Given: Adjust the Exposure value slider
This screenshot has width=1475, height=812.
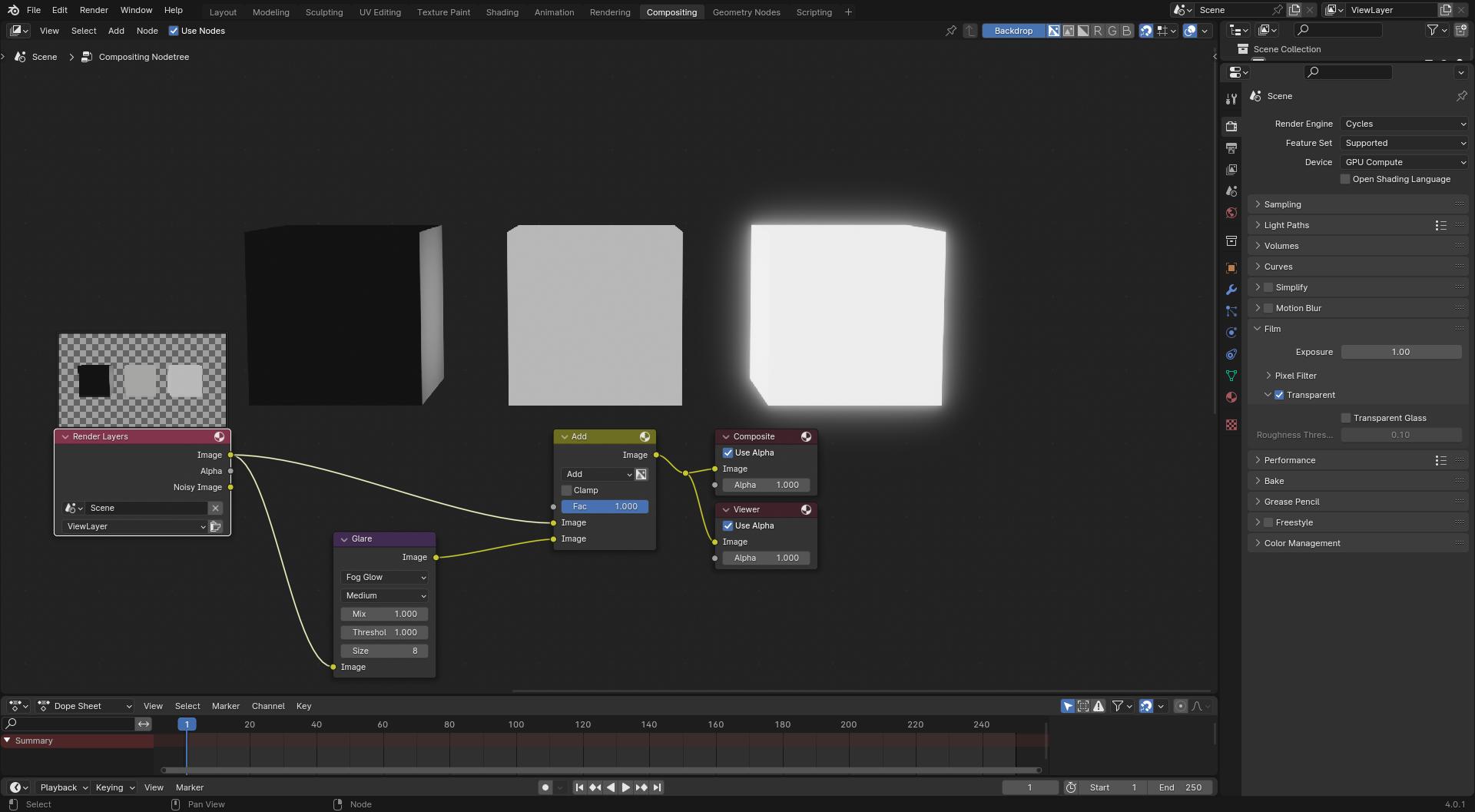Looking at the screenshot, I should 1401,352.
